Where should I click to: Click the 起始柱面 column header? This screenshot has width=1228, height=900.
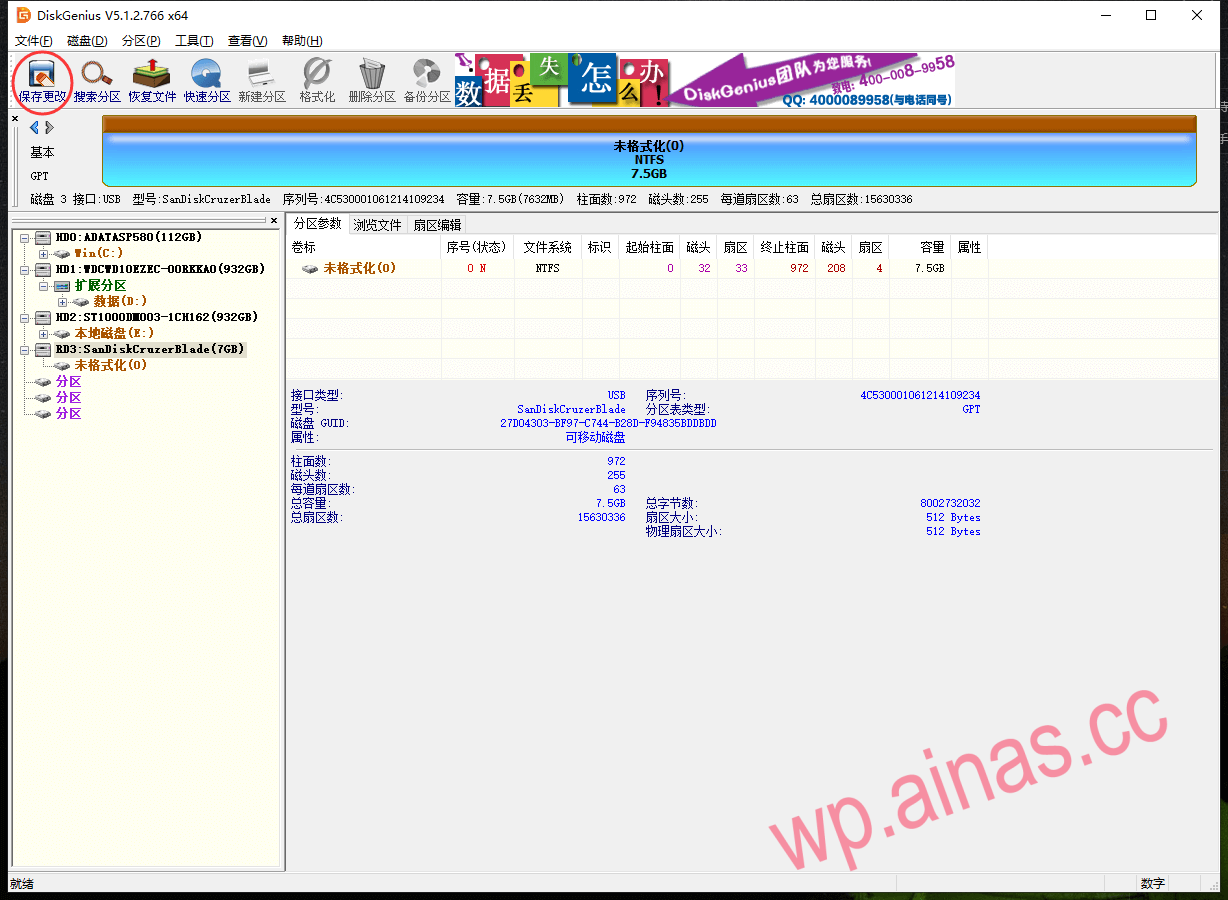649,247
